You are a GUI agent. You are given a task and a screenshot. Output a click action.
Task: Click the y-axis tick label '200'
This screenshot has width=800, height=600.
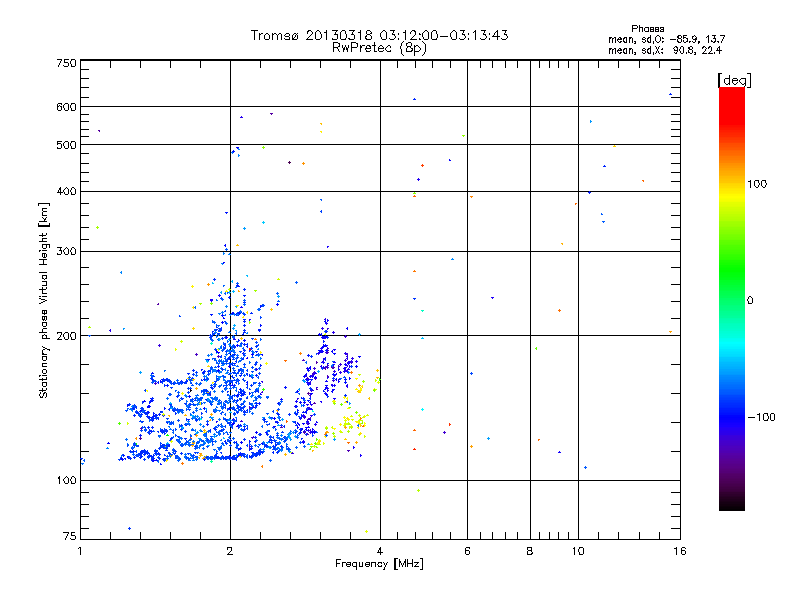click(x=66, y=336)
